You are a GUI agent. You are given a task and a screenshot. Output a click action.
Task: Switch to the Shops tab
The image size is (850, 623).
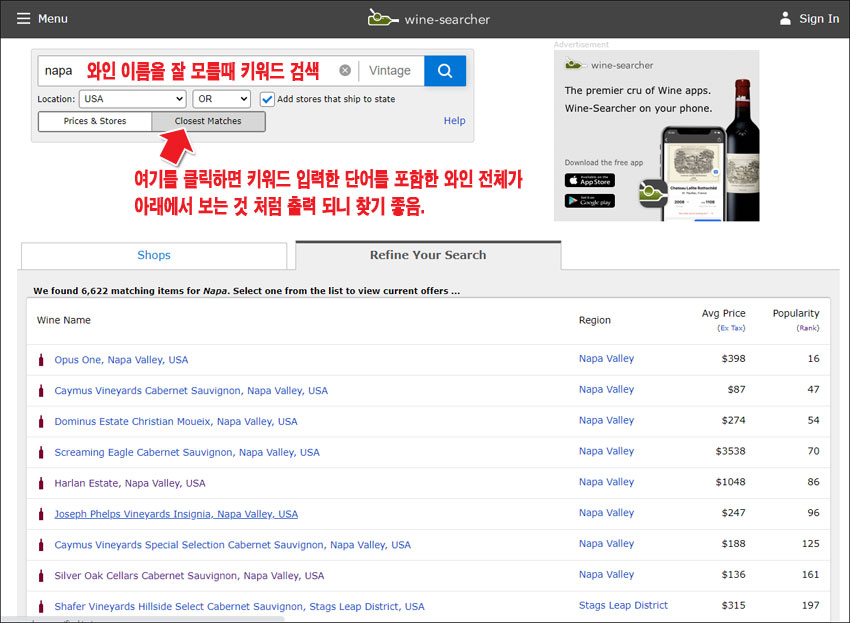click(154, 255)
